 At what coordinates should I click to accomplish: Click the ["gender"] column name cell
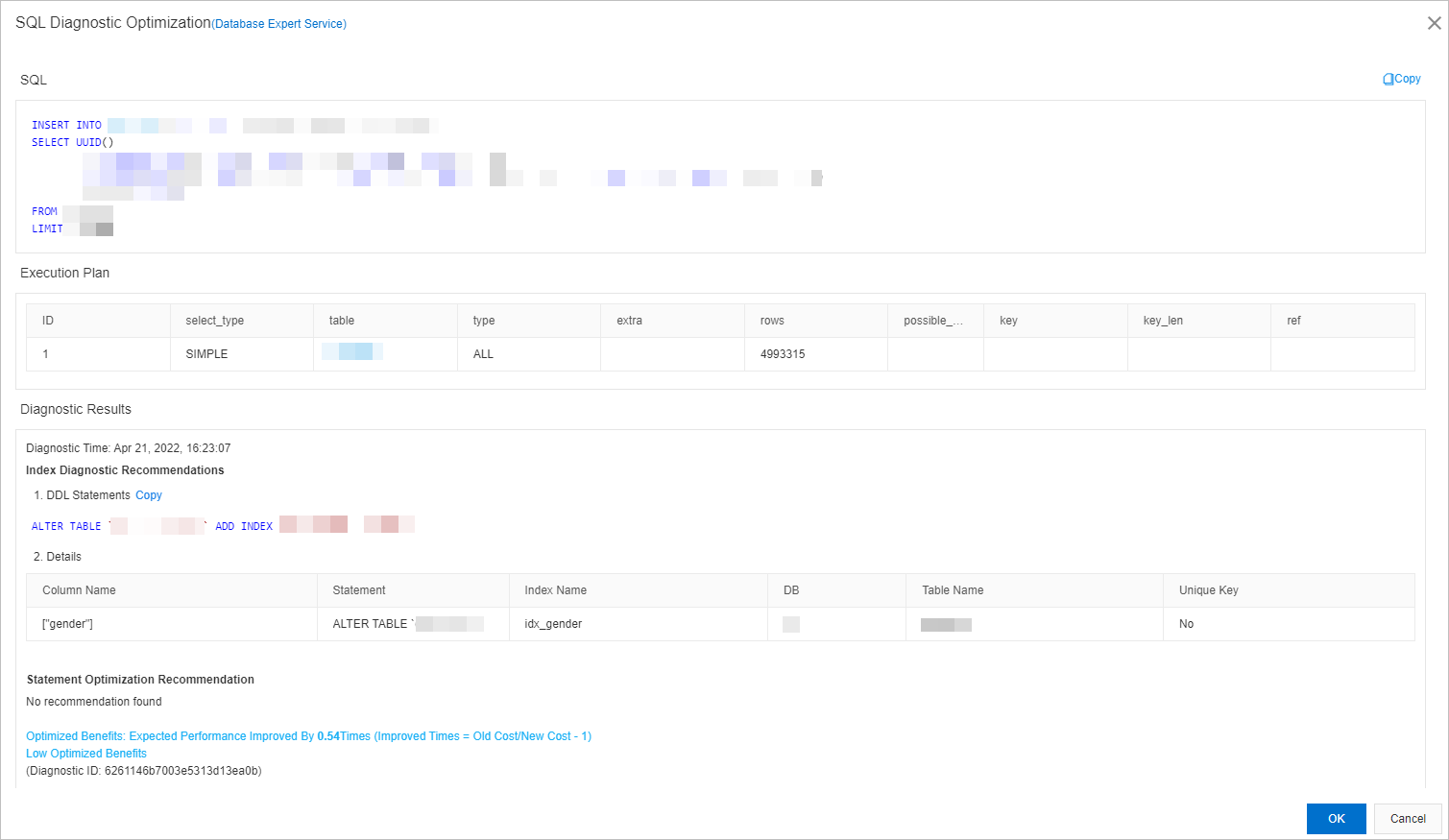[172, 624]
